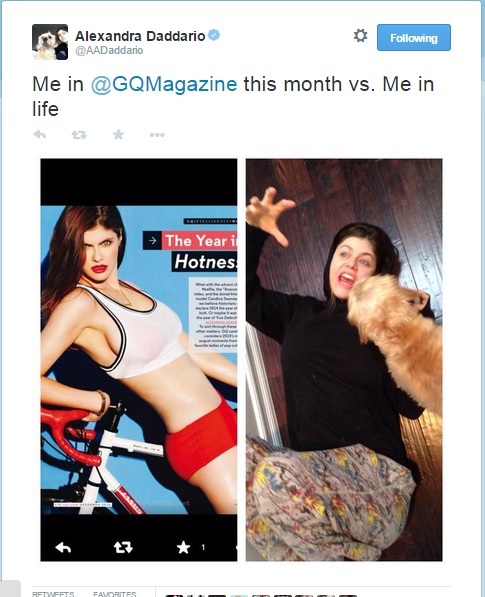
Task: Click the white star icon inside left image
Action: pyautogui.click(x=183, y=547)
